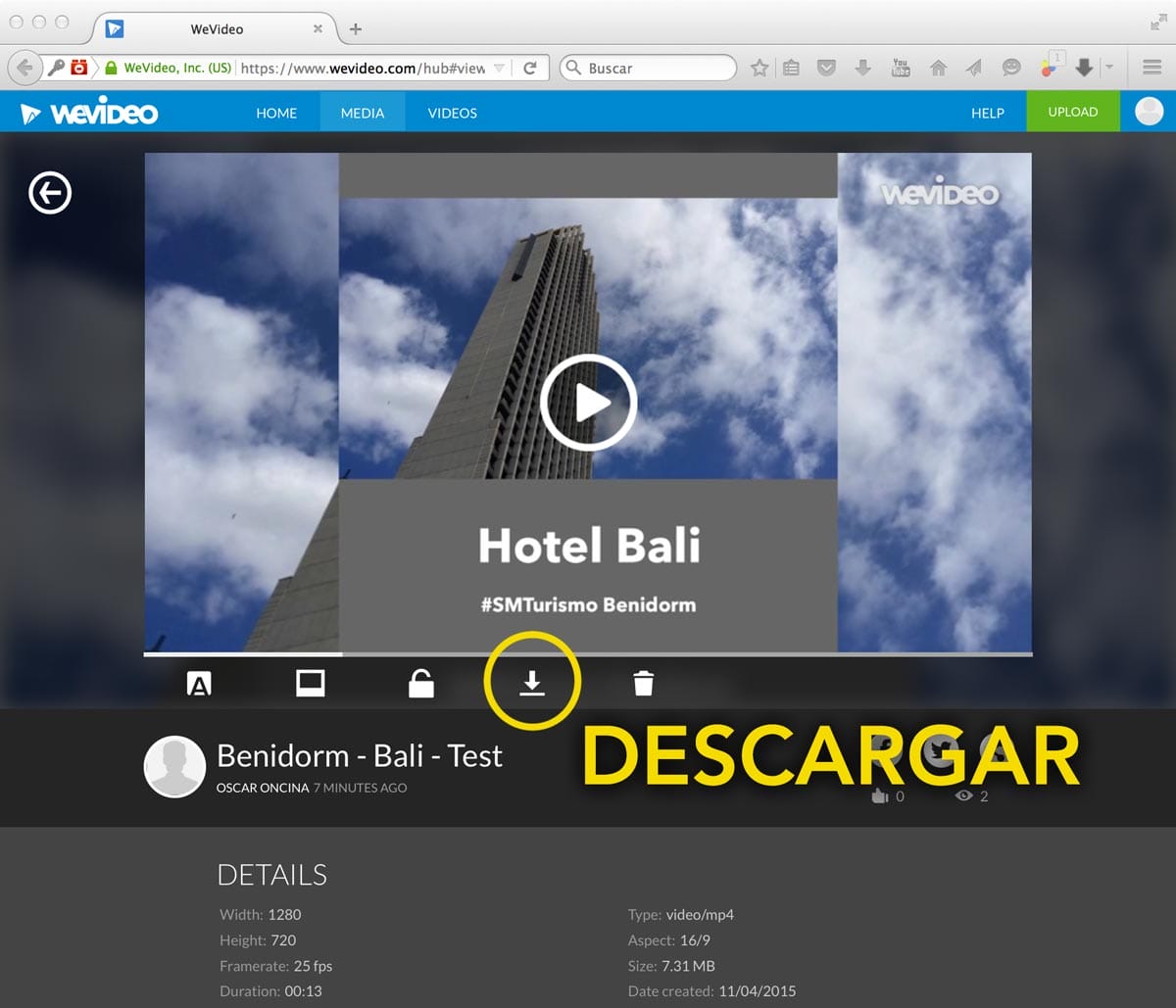Image resolution: width=1176 pixels, height=1008 pixels.
Task: Click the back arrow above the video player
Action: [49, 193]
